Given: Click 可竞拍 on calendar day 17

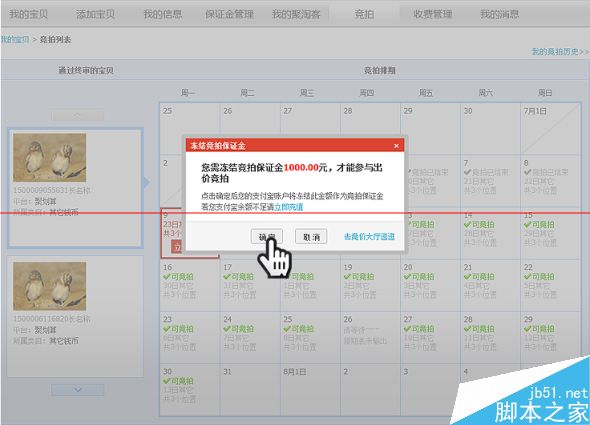Looking at the screenshot, I should coord(239,276).
